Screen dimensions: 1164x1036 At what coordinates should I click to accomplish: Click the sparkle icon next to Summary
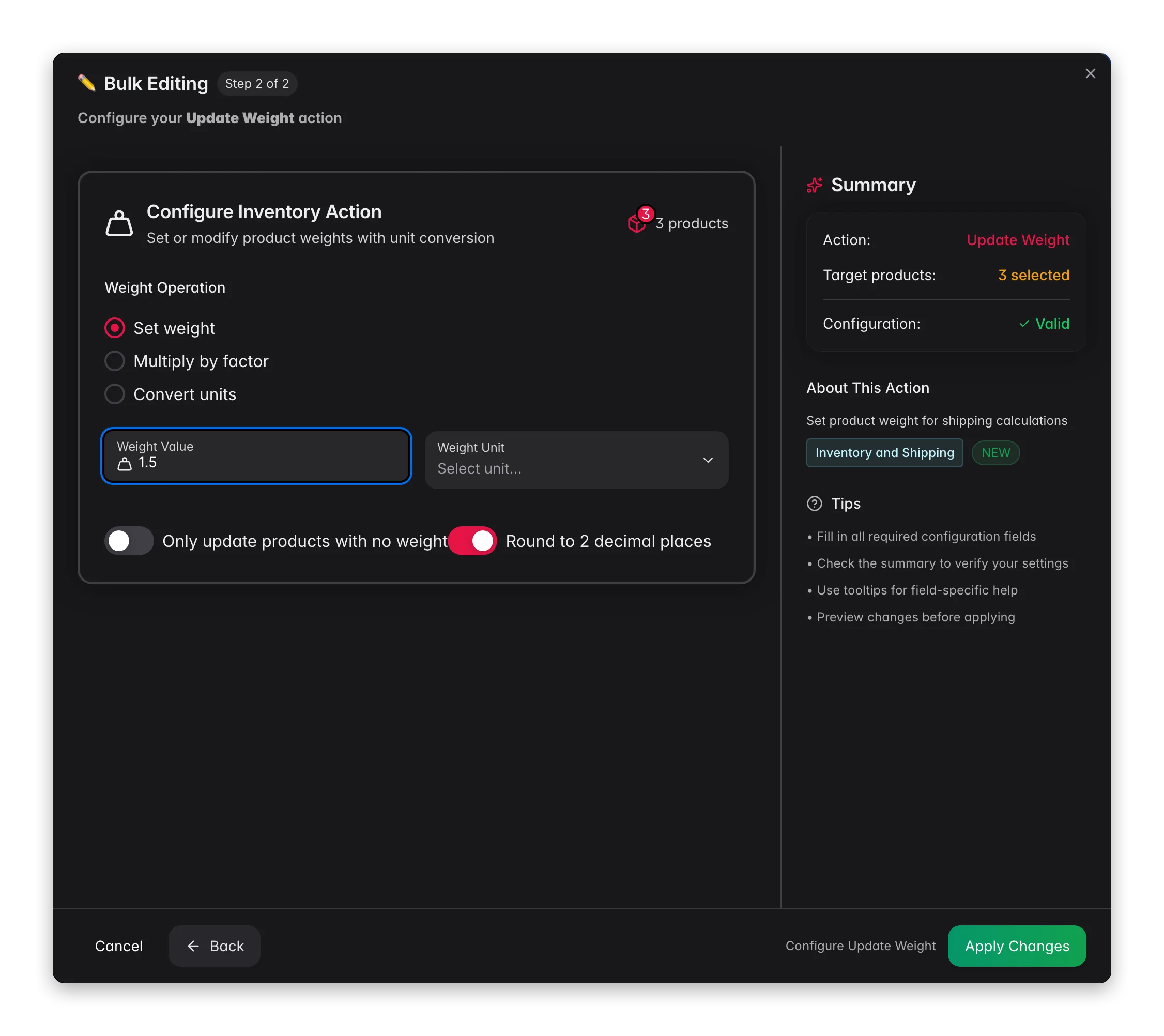tap(815, 185)
